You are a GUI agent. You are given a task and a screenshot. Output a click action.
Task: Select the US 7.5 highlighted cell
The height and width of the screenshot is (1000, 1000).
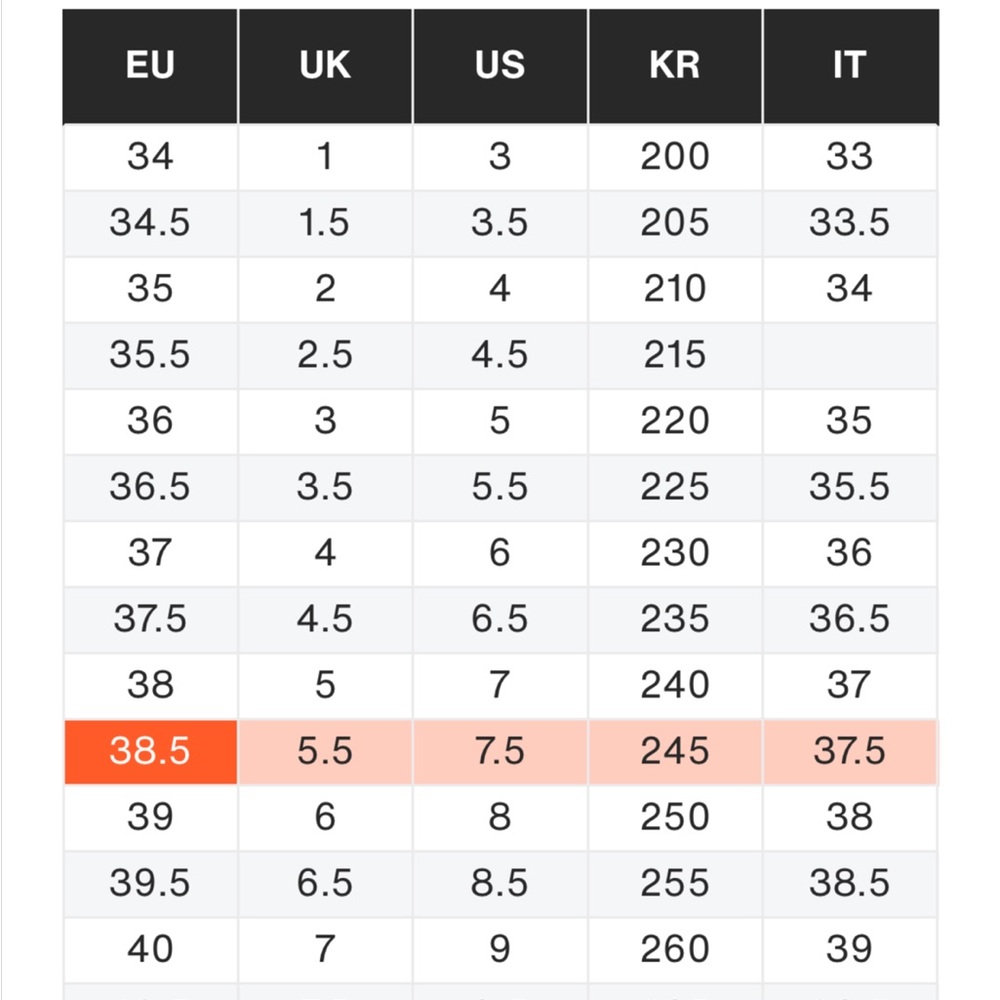(x=500, y=752)
